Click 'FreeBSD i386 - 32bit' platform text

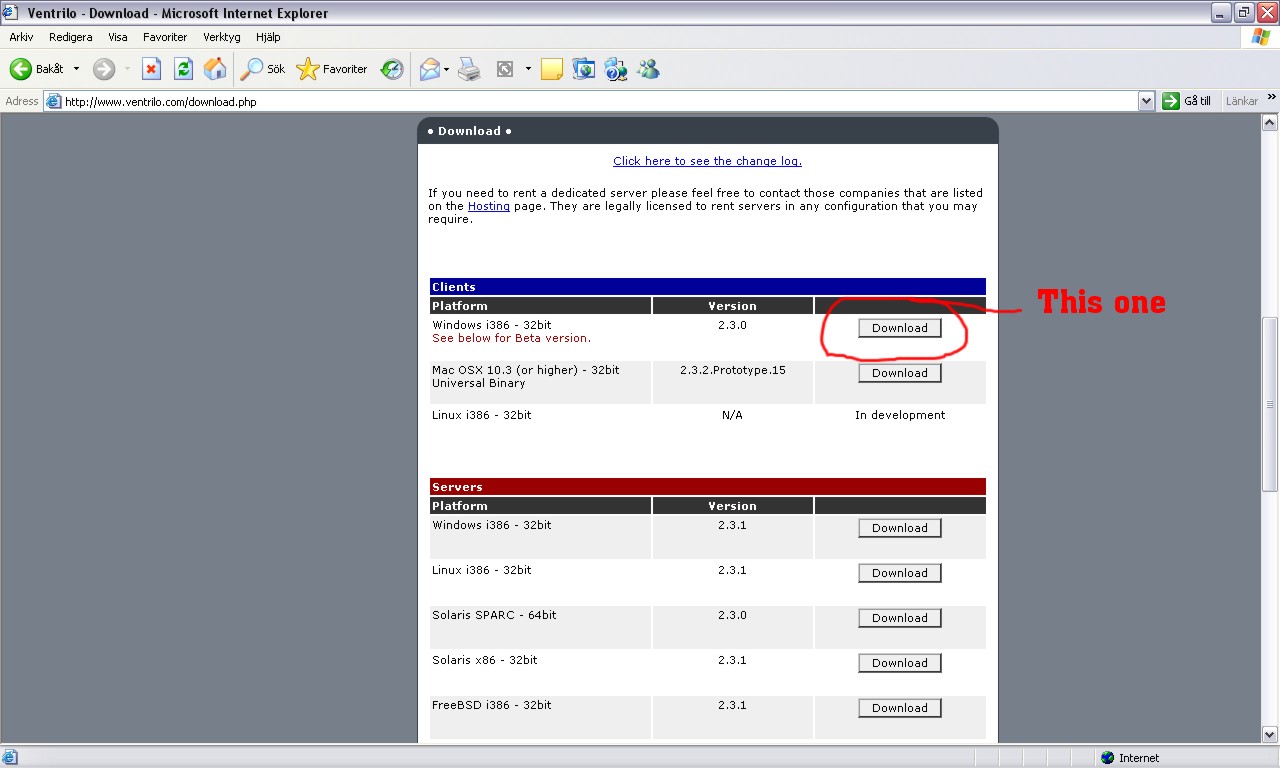pos(492,705)
